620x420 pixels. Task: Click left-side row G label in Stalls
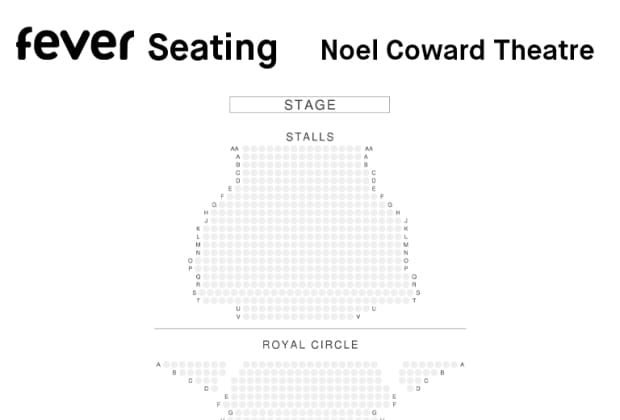tap(214, 205)
